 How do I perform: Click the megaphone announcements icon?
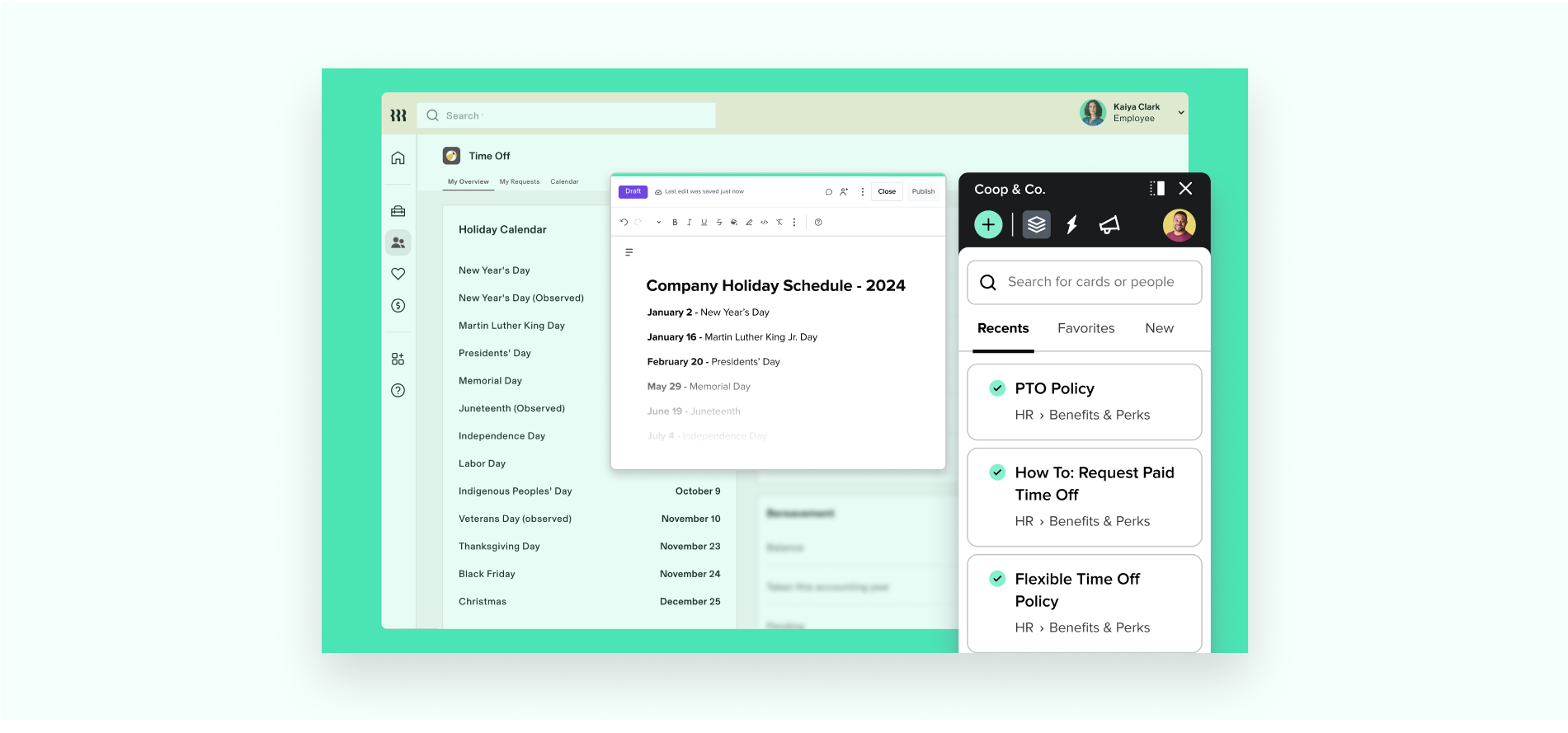(x=1109, y=224)
